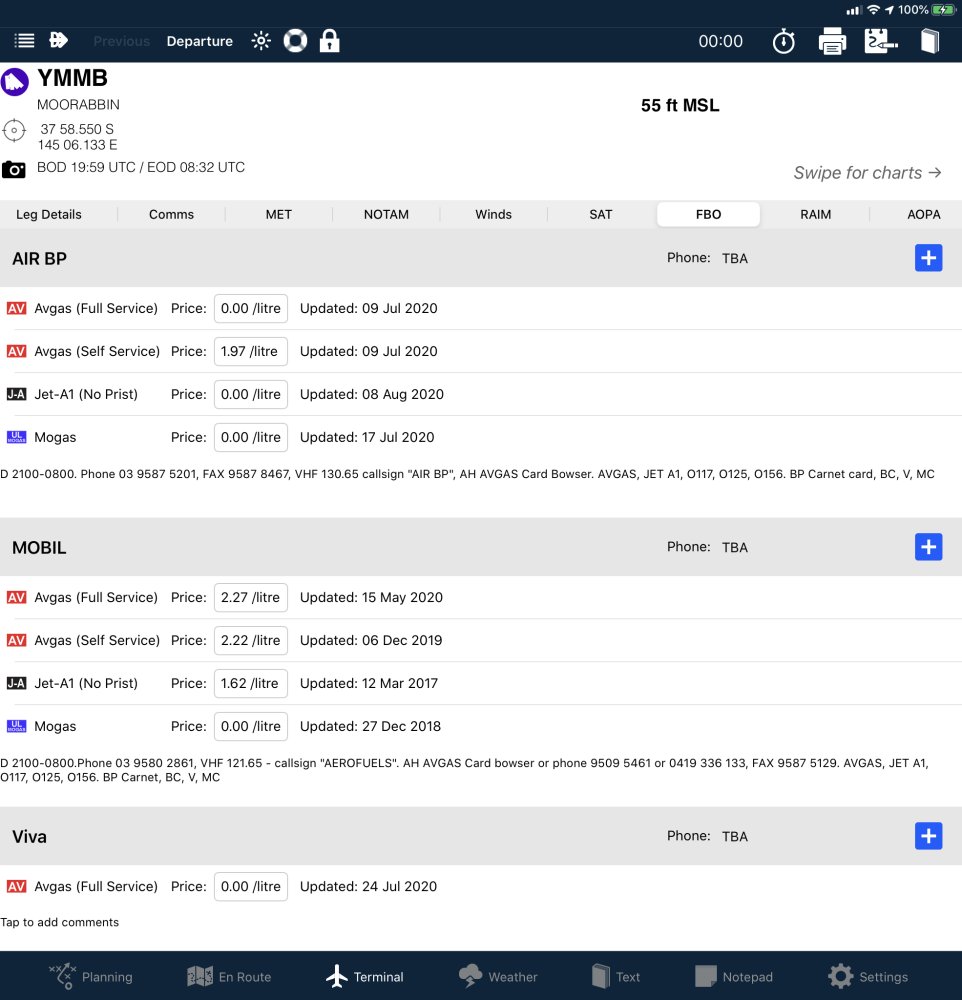Open the airport camera icon
962x1000 pixels.
click(13, 170)
